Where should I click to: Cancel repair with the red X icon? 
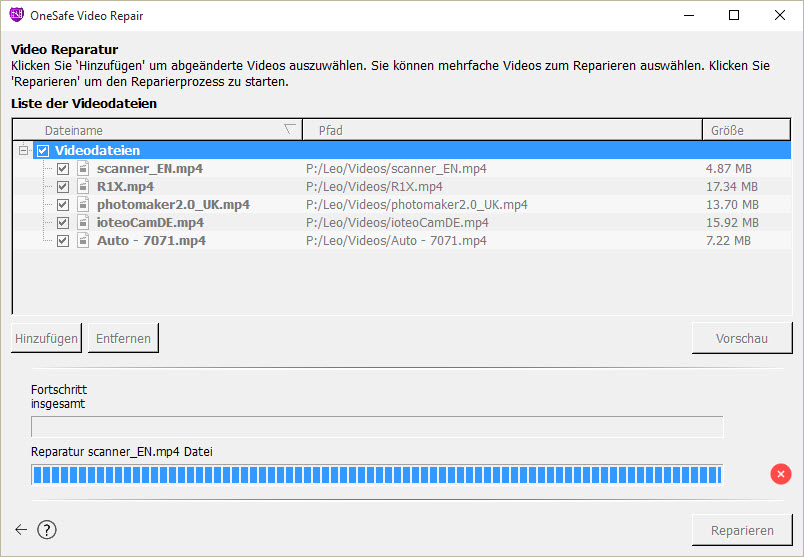pyautogui.click(x=780, y=474)
